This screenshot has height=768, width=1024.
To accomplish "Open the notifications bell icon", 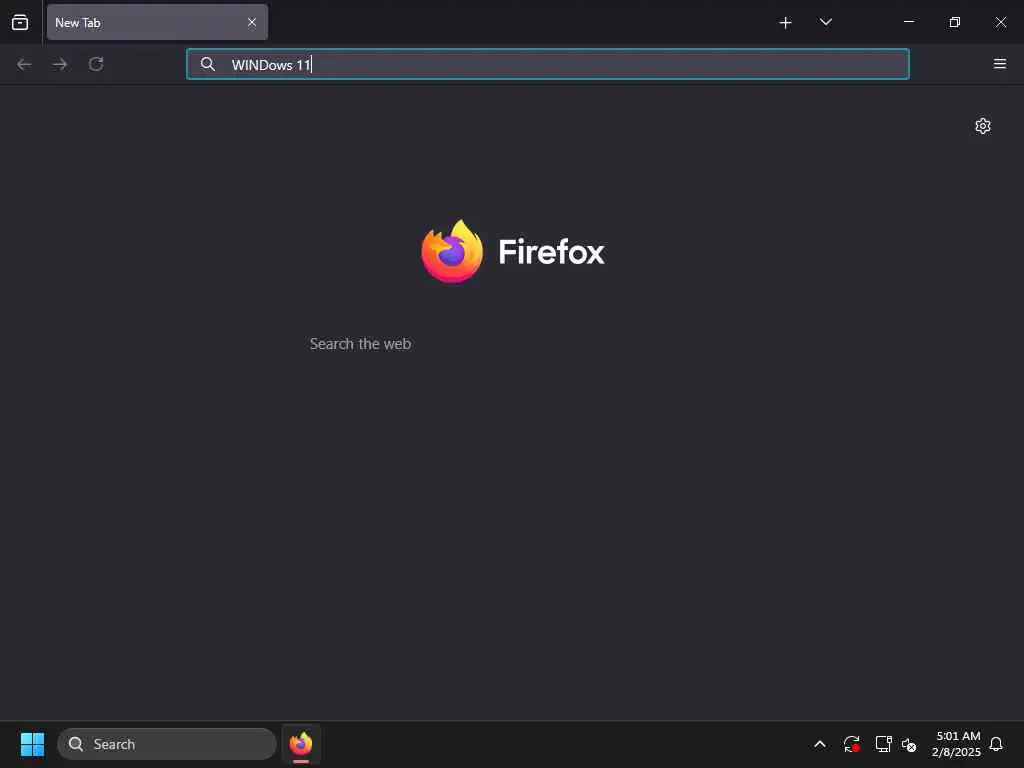I will click(996, 744).
